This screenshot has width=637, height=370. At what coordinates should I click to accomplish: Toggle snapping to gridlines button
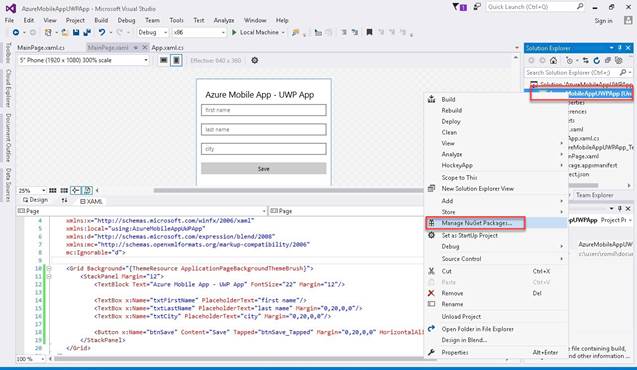pyautogui.click(x=64, y=190)
